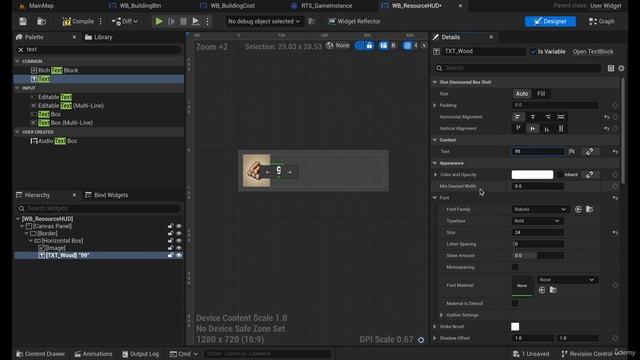Switch to the Library tab
The image size is (640, 360).
[98, 37]
